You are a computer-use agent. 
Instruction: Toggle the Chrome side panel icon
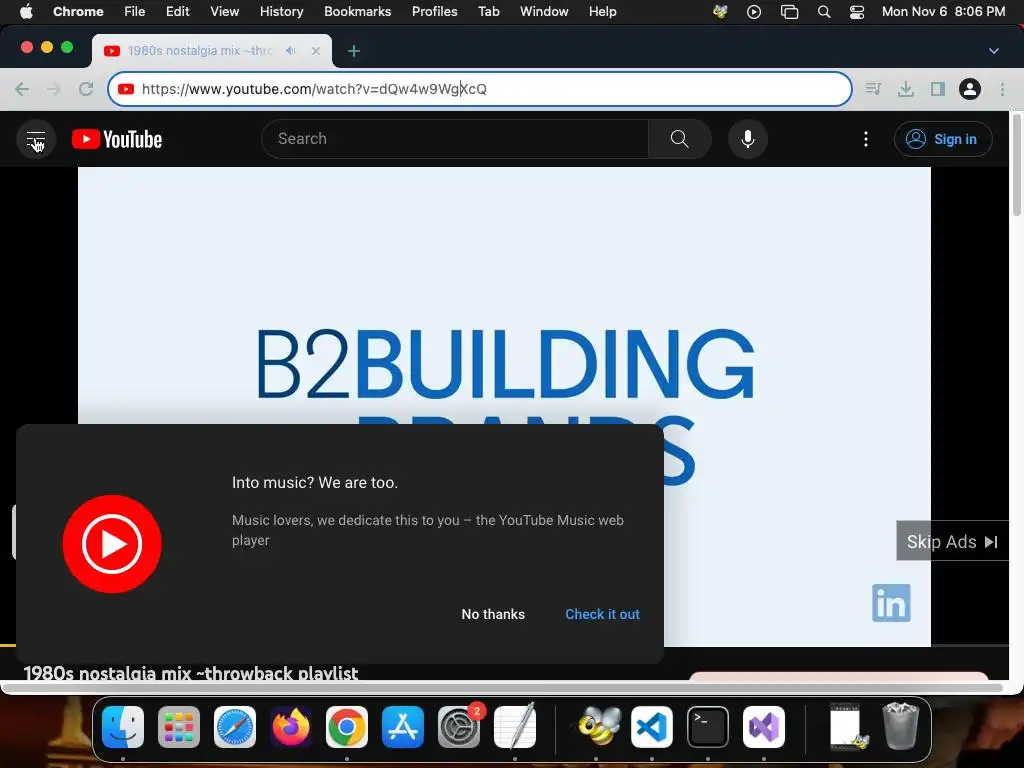938,89
